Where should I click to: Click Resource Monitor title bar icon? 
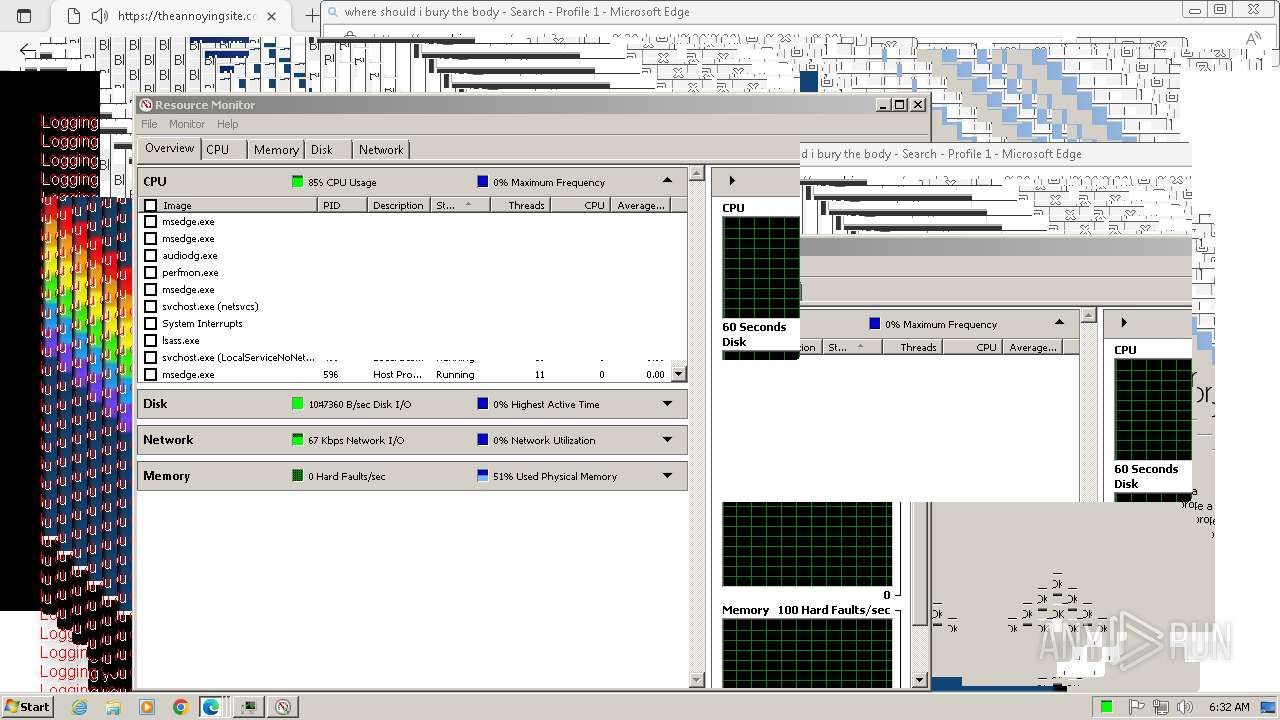pyautogui.click(x=146, y=105)
